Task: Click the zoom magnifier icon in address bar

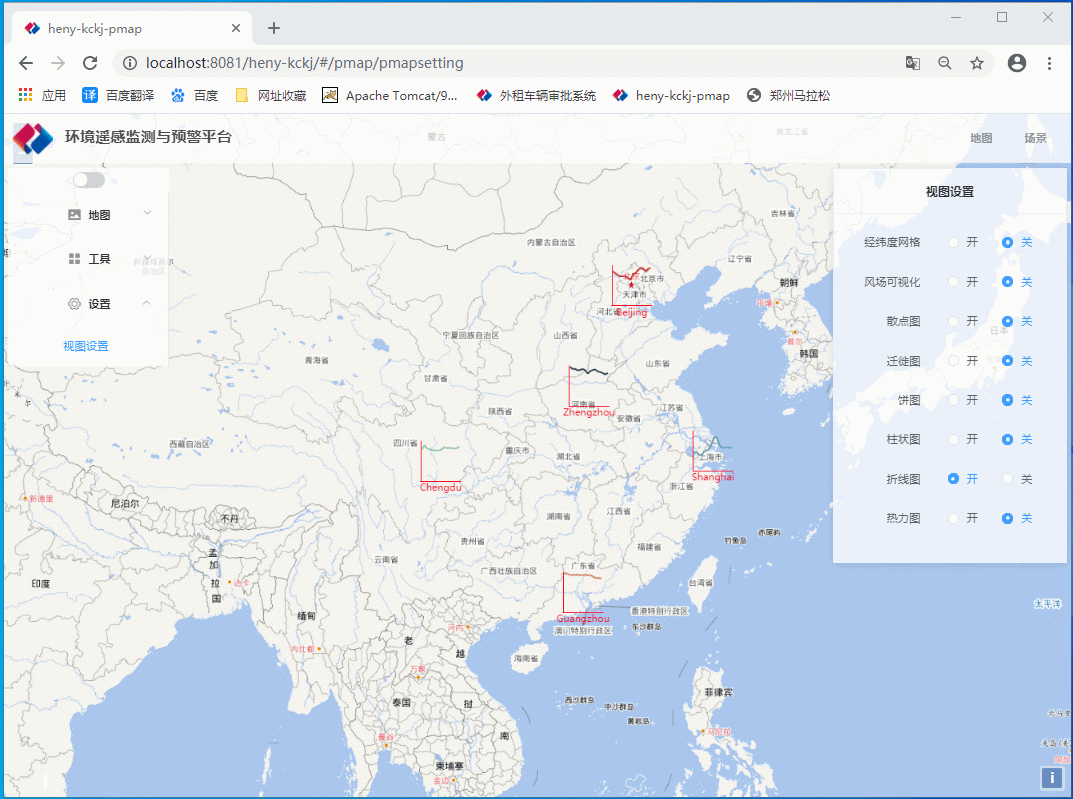Action: pos(944,63)
